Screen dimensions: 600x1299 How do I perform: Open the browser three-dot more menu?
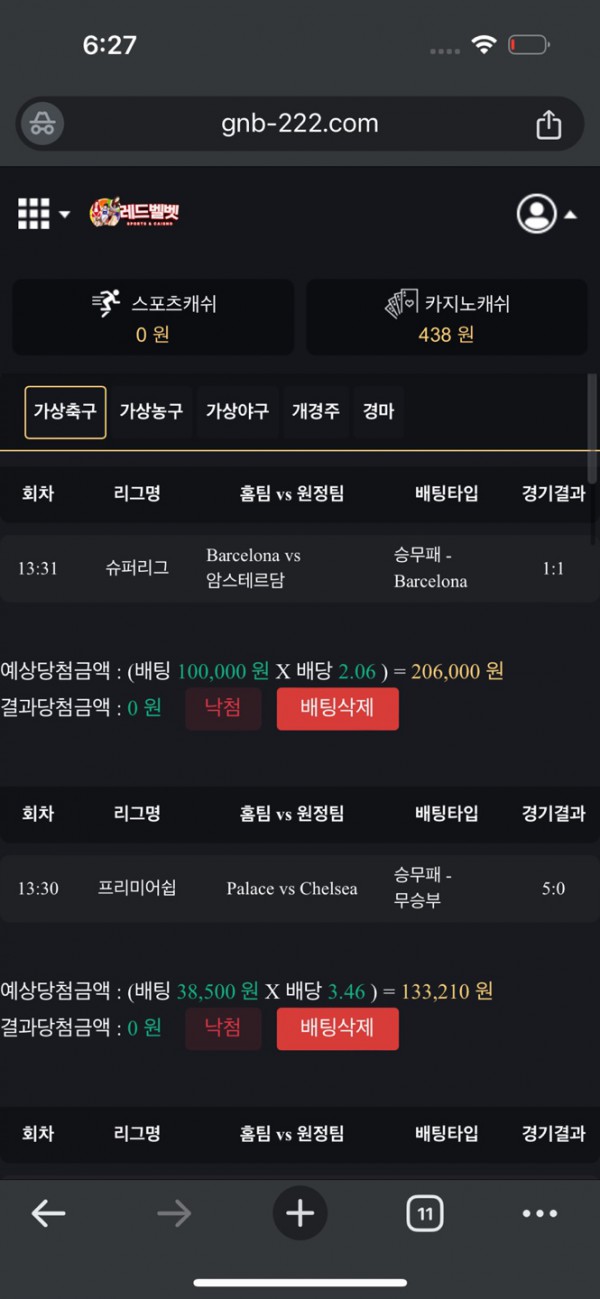[x=540, y=1214]
